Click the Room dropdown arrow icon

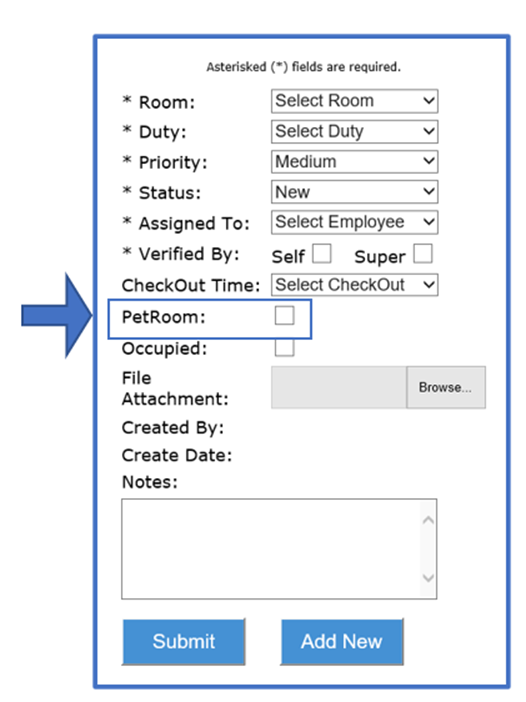(429, 100)
